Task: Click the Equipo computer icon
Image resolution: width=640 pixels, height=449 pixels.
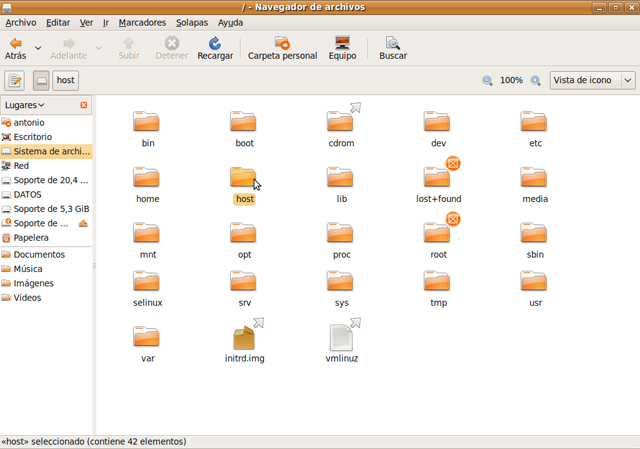Action: tap(342, 44)
